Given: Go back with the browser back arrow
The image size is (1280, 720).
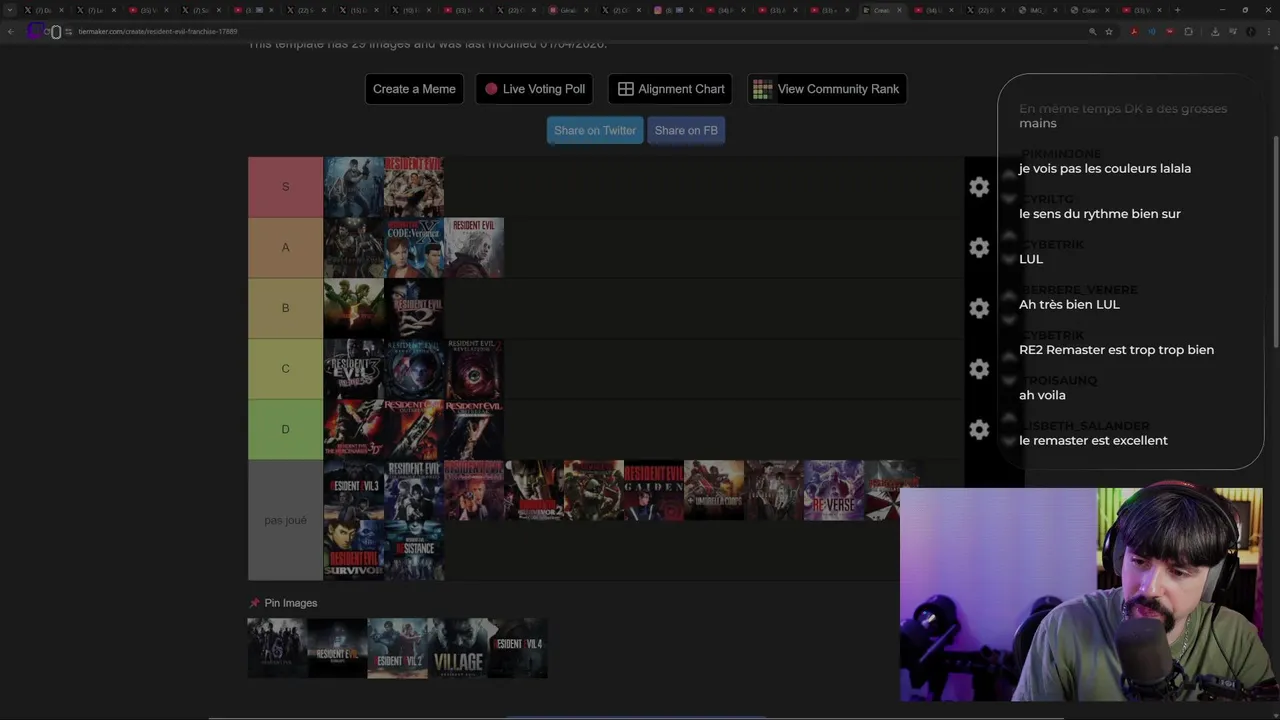Looking at the screenshot, I should (11, 31).
